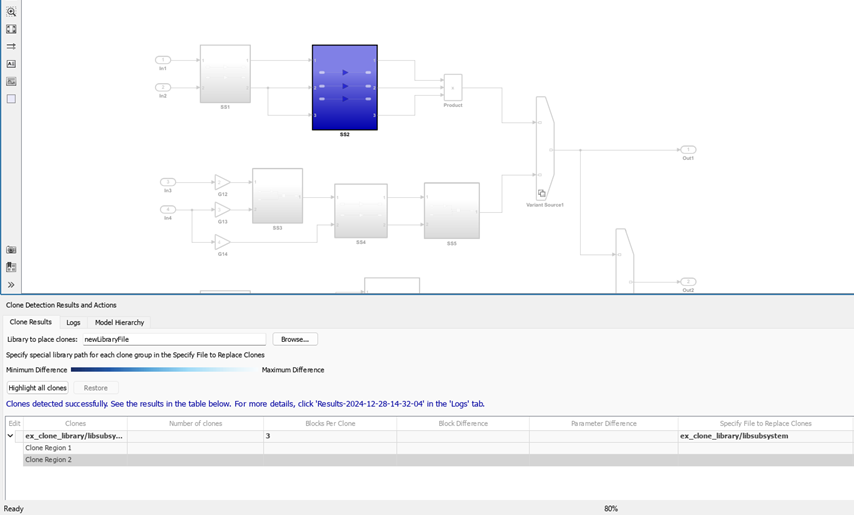The height and width of the screenshot is (515, 854).
Task: Click the variant badge on Variant Source1
Action: pyautogui.click(x=542, y=194)
